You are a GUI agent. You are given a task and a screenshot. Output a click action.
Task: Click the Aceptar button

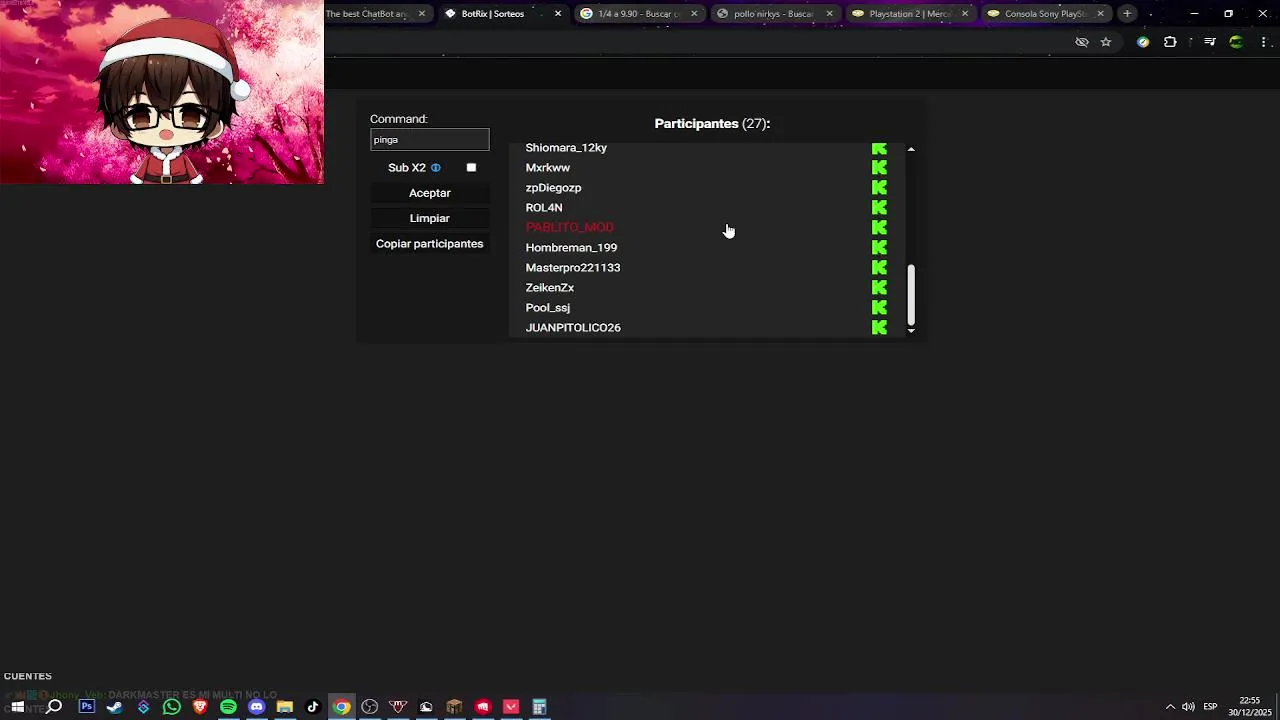click(430, 193)
